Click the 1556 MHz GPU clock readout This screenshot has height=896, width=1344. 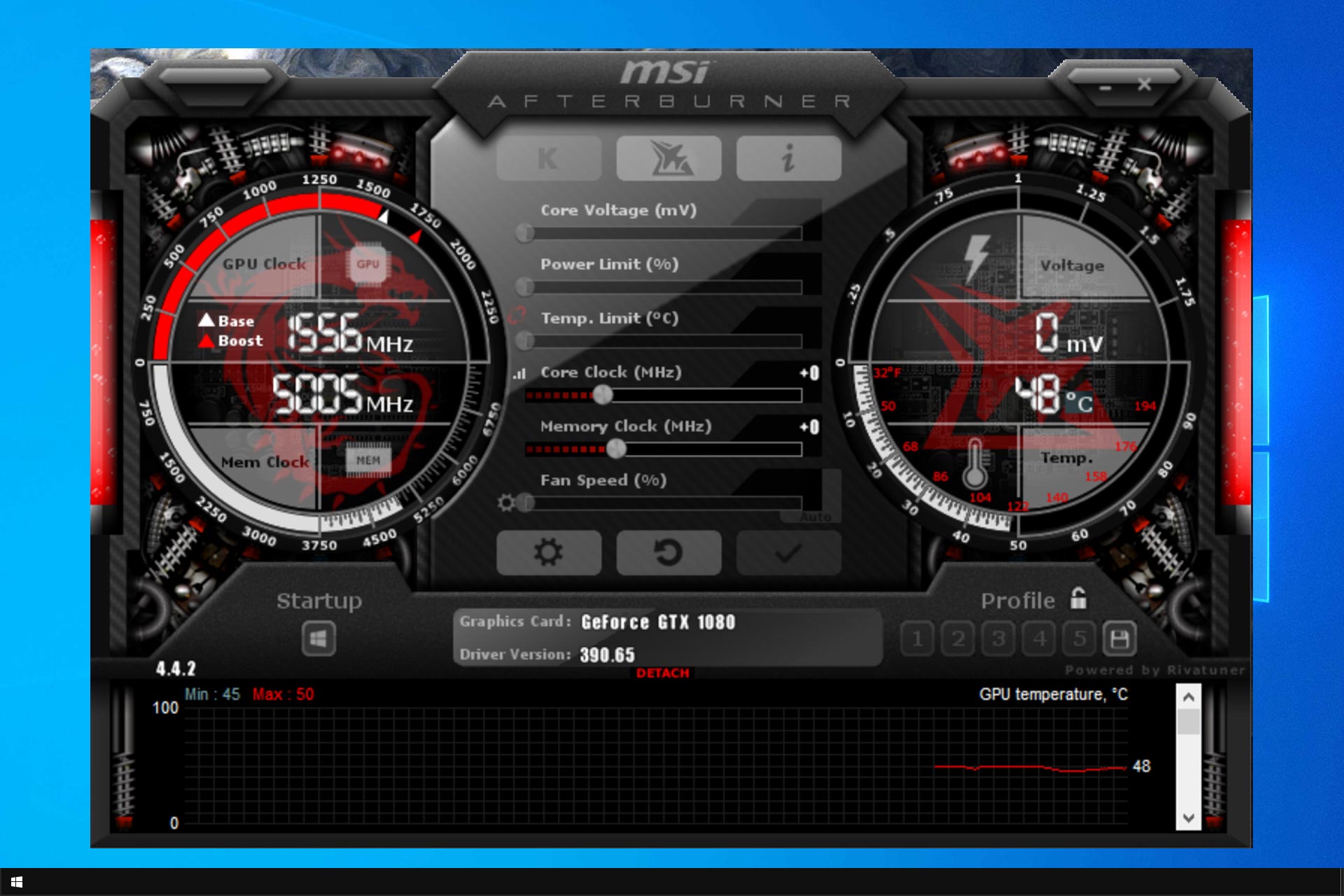click(x=350, y=332)
